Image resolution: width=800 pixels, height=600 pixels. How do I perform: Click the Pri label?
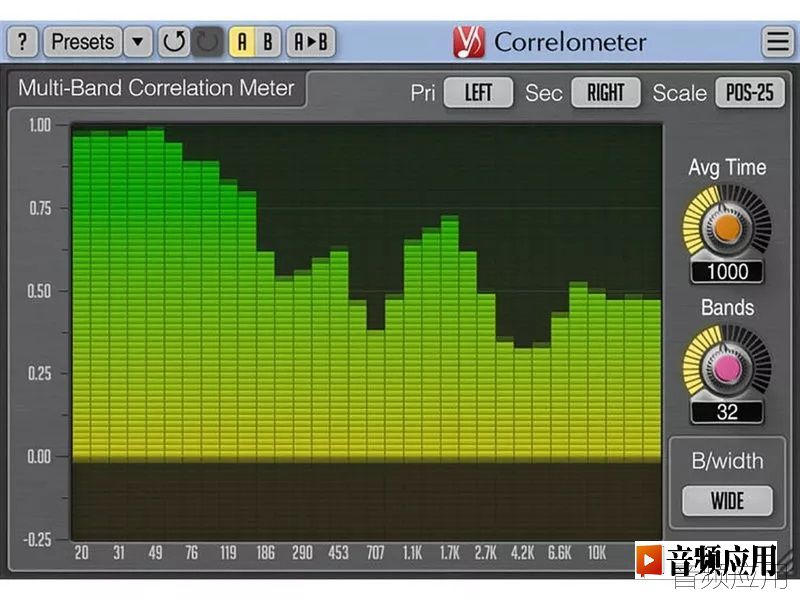tap(423, 93)
